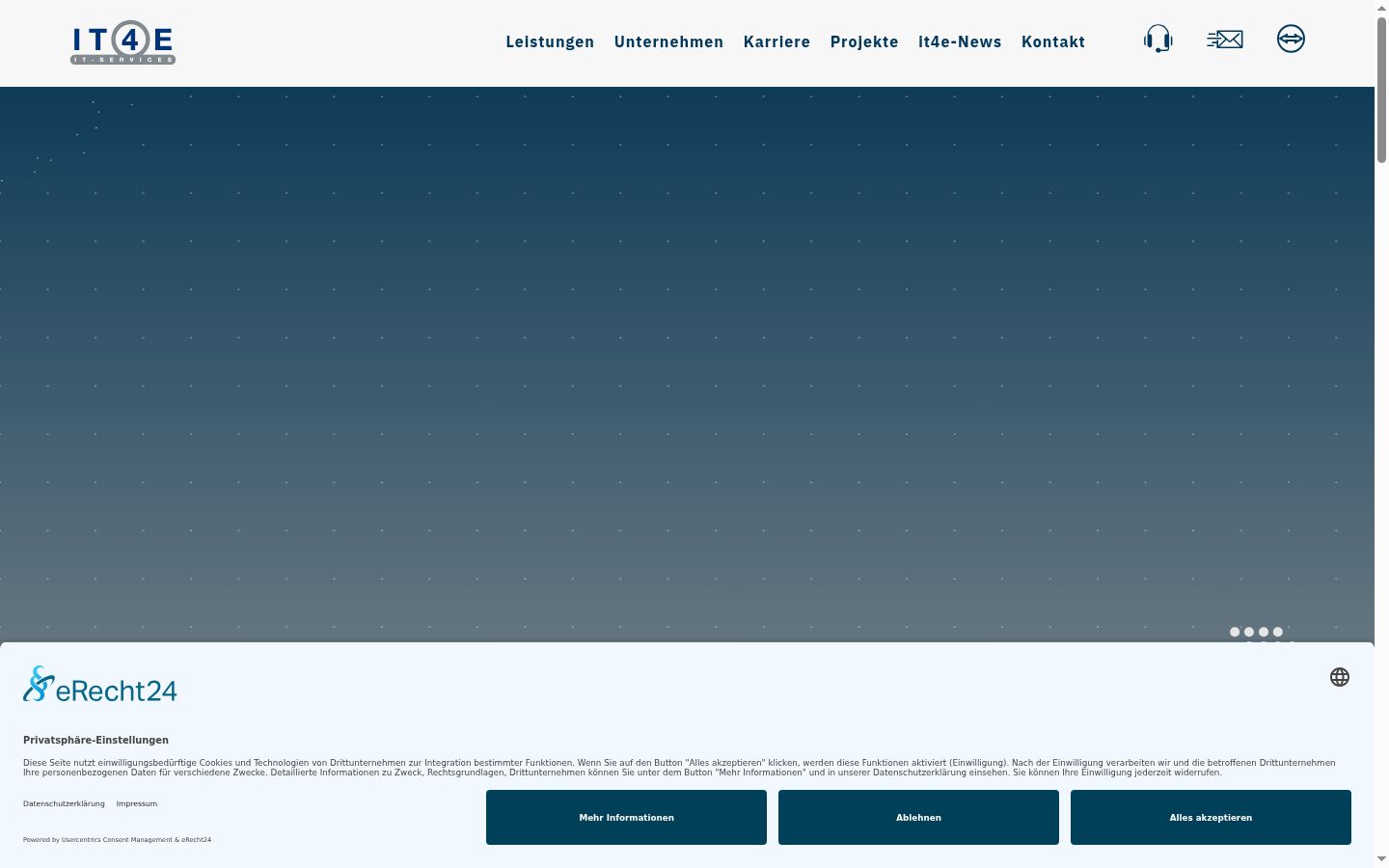Click the page vertical scrollbar thumb
1389x868 pixels.
click(x=1381, y=89)
